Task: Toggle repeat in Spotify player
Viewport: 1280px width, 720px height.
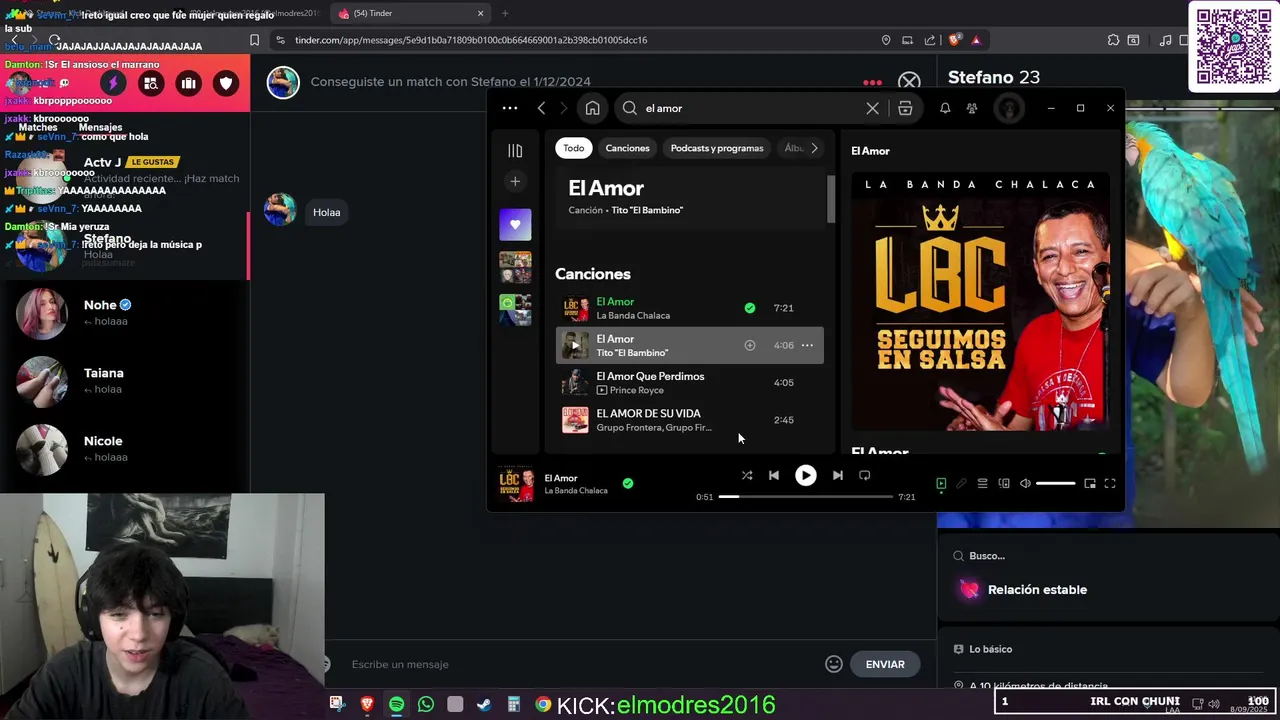Action: (865, 476)
